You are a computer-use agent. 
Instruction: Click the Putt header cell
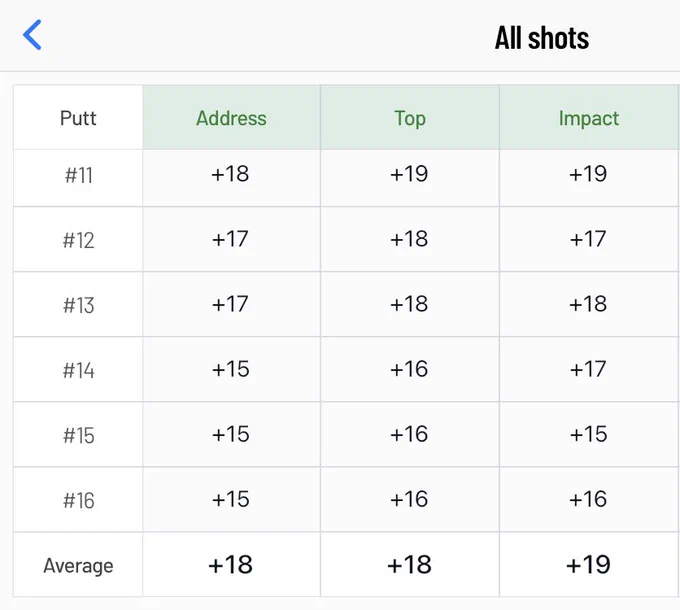click(x=78, y=118)
